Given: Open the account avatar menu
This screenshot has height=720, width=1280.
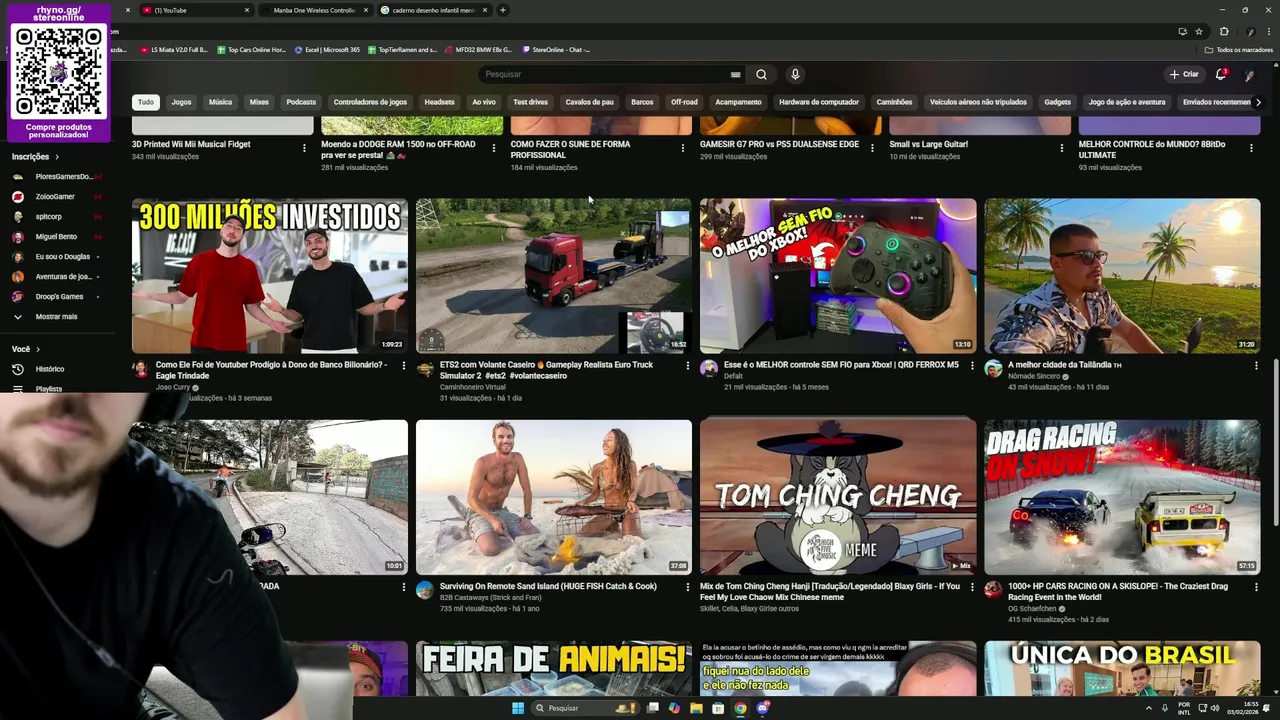Looking at the screenshot, I should [x=1249, y=75].
